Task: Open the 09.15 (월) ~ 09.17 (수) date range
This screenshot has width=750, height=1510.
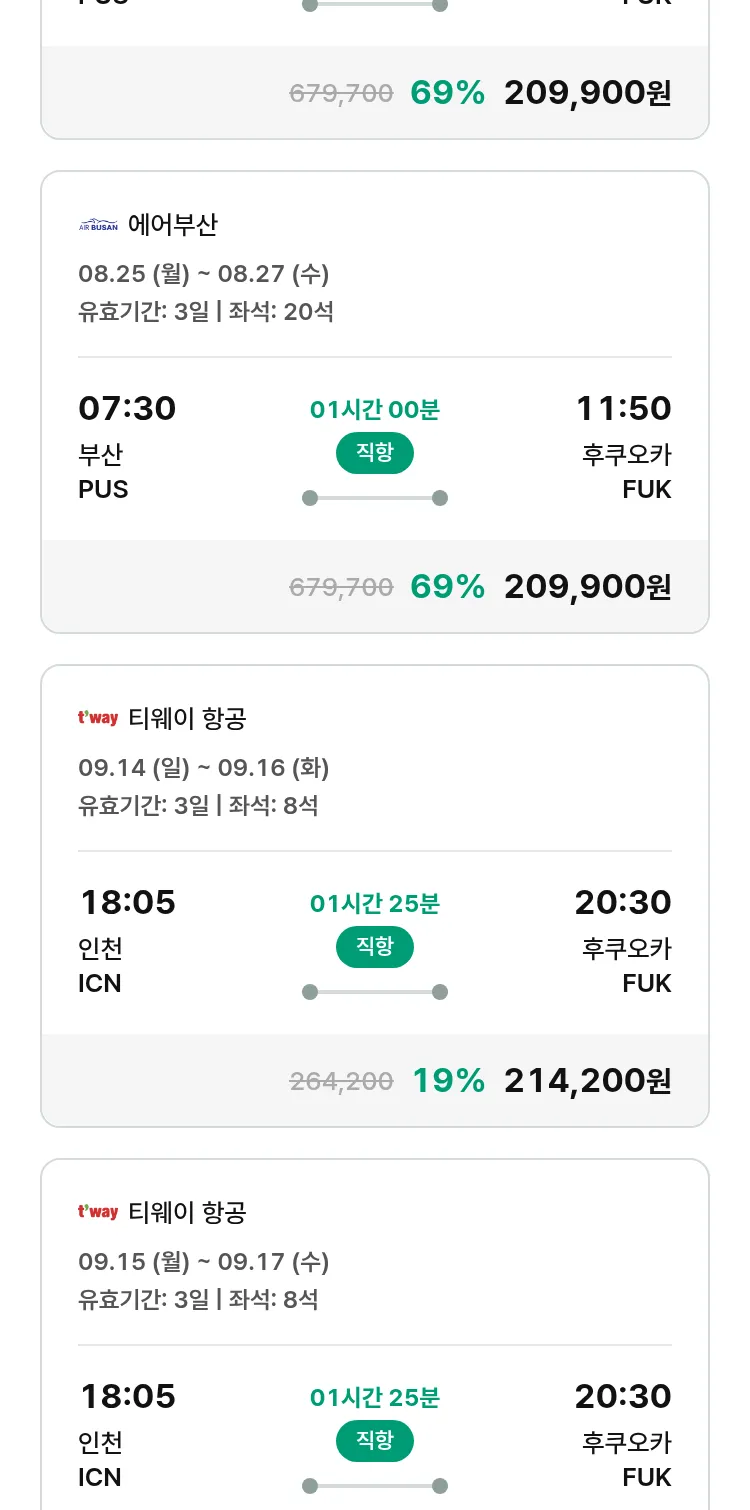Action: (x=204, y=1261)
